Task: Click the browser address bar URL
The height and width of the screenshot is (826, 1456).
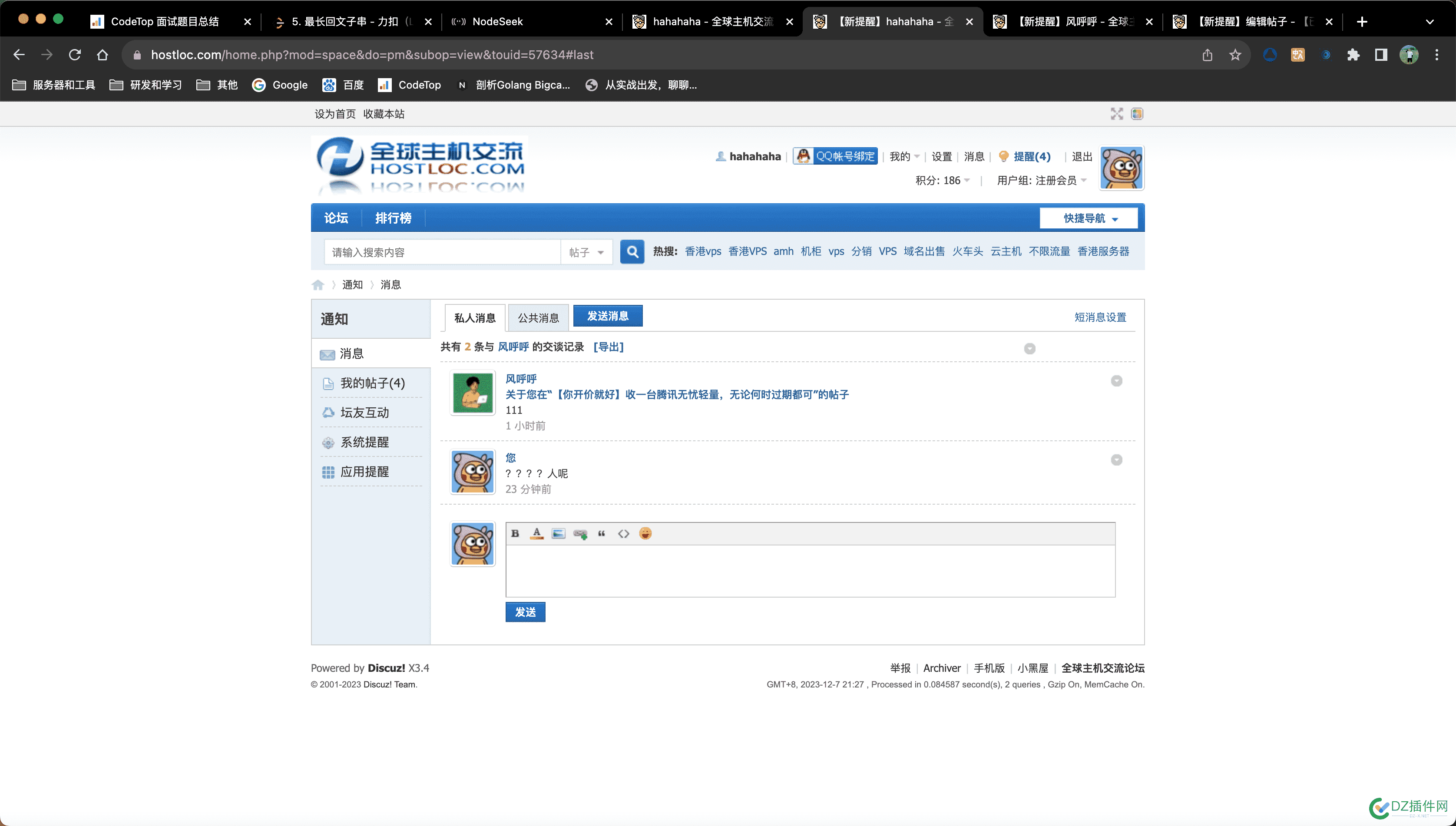Action: coord(372,54)
